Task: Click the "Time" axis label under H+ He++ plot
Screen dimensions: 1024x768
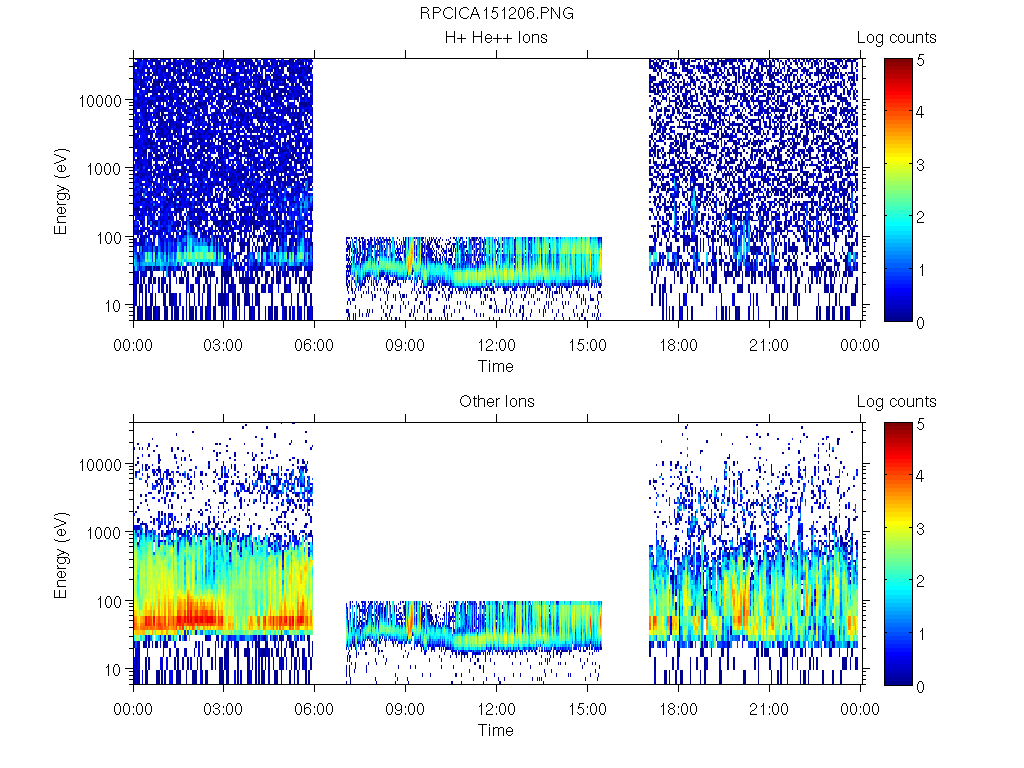Action: pyautogui.click(x=496, y=366)
